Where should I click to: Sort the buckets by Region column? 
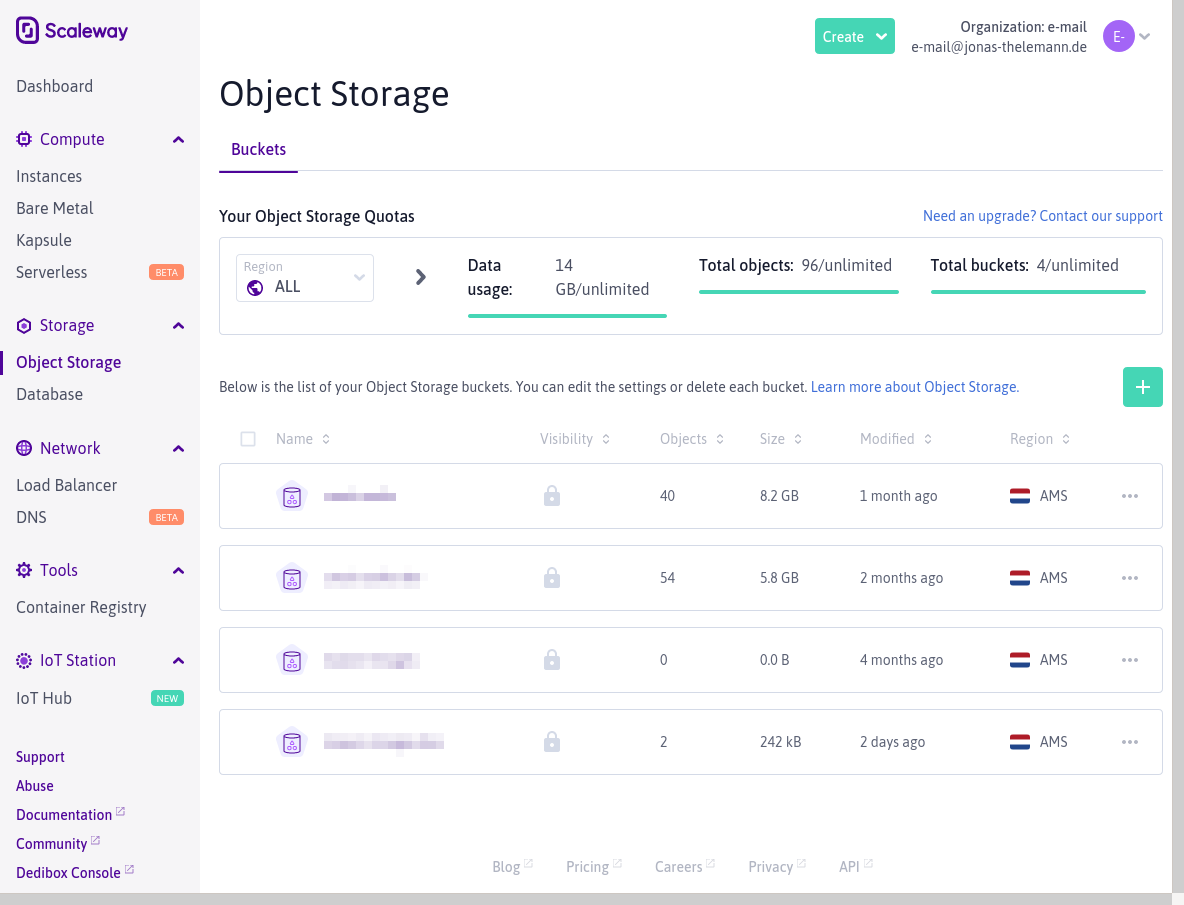1040,439
